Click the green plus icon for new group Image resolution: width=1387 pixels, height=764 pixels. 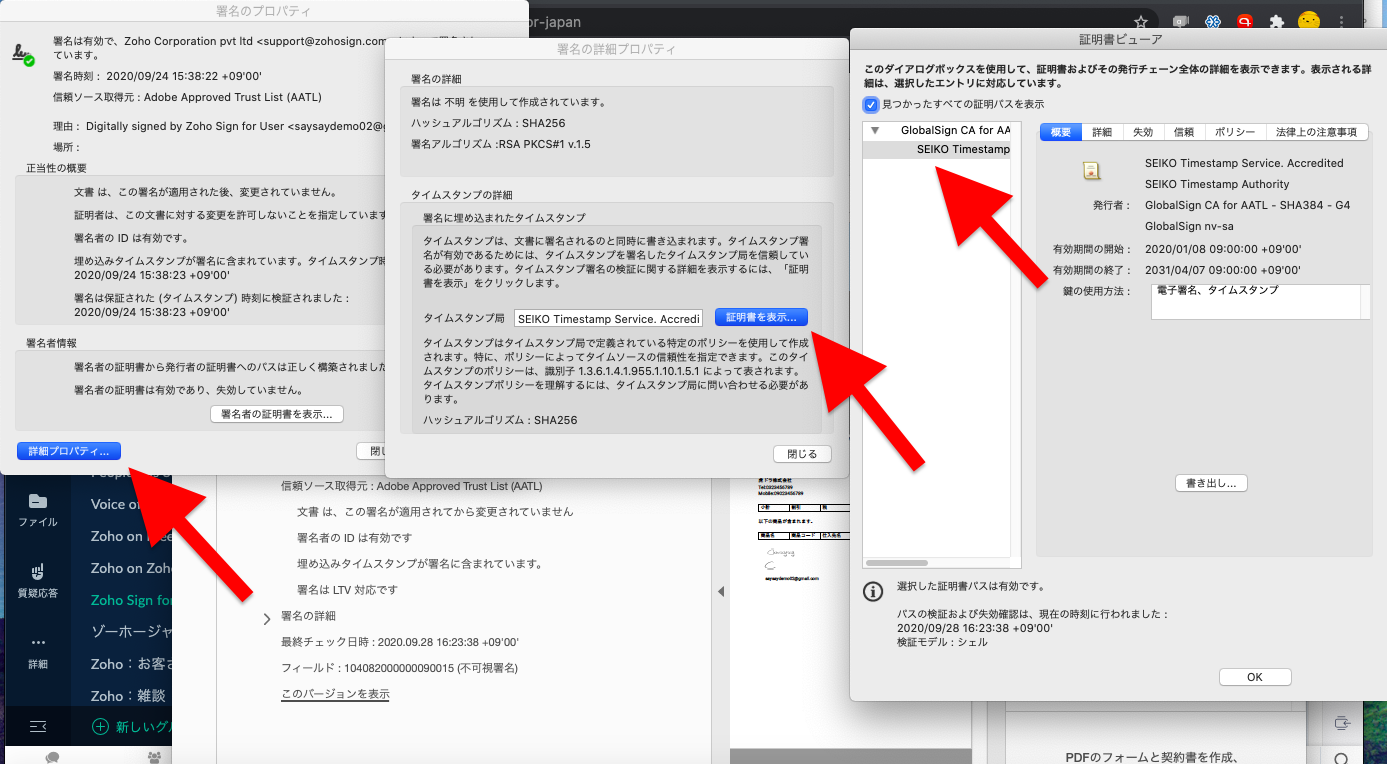pyautogui.click(x=100, y=726)
